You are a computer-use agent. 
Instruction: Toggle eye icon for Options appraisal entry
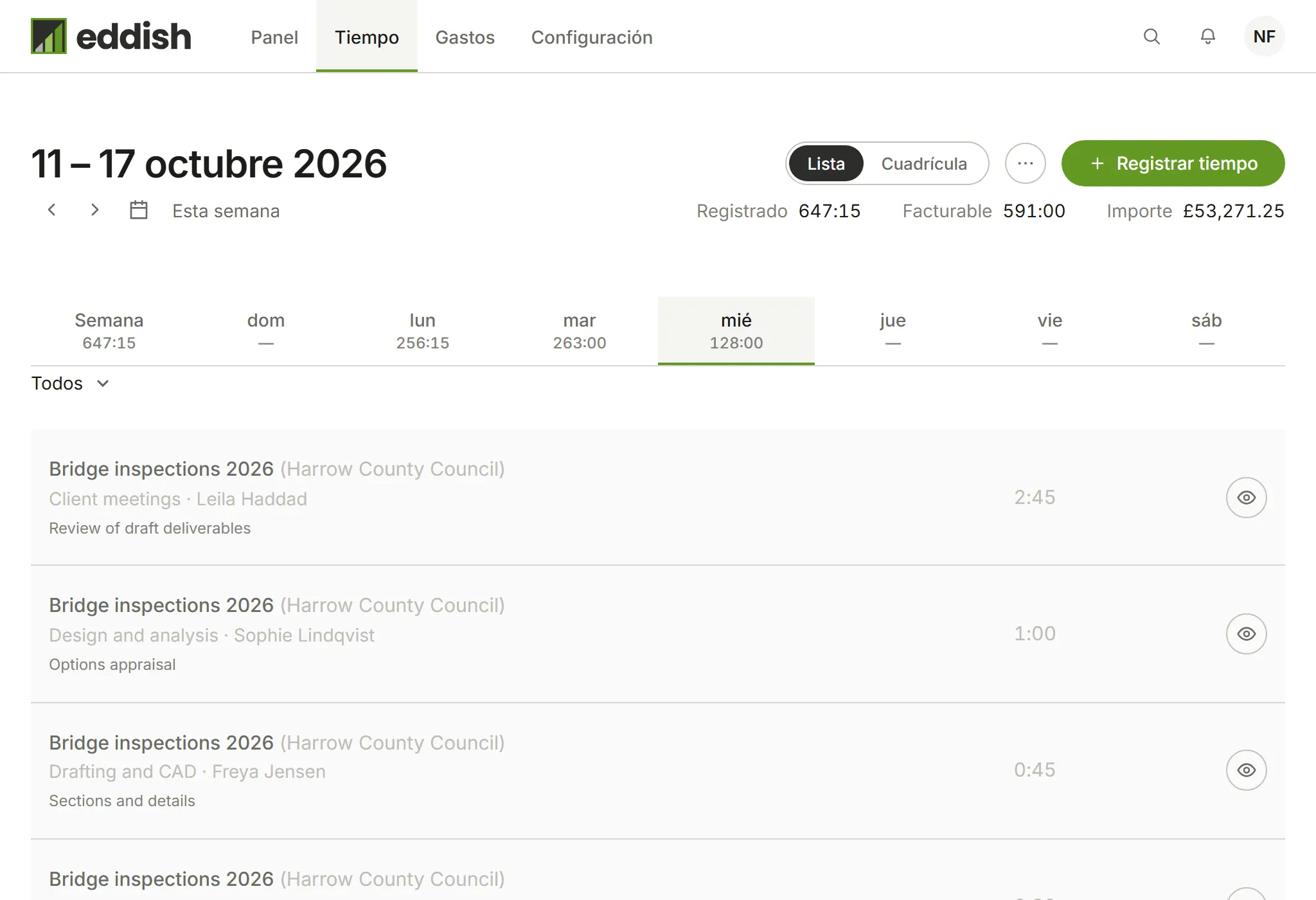(x=1246, y=634)
